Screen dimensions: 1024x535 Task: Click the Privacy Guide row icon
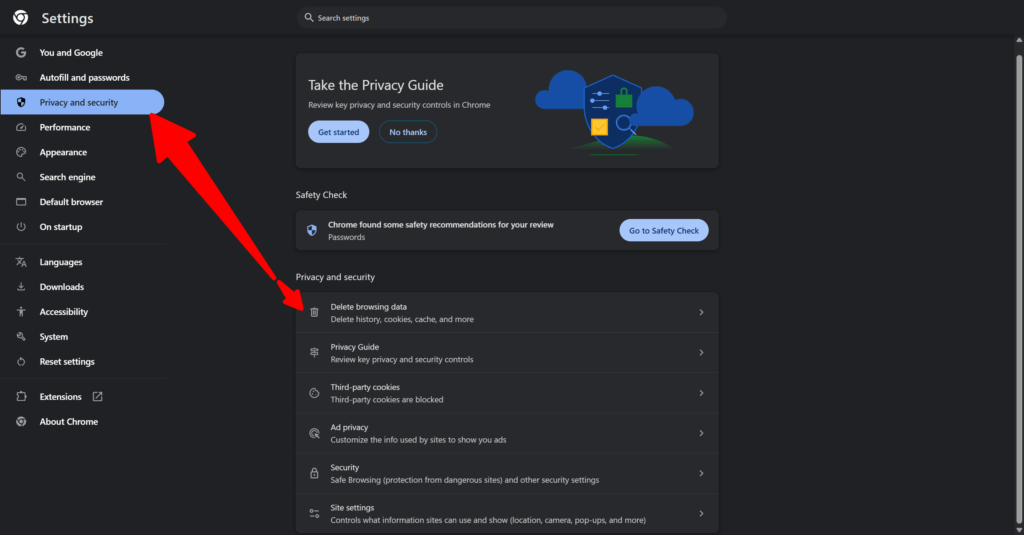point(314,353)
